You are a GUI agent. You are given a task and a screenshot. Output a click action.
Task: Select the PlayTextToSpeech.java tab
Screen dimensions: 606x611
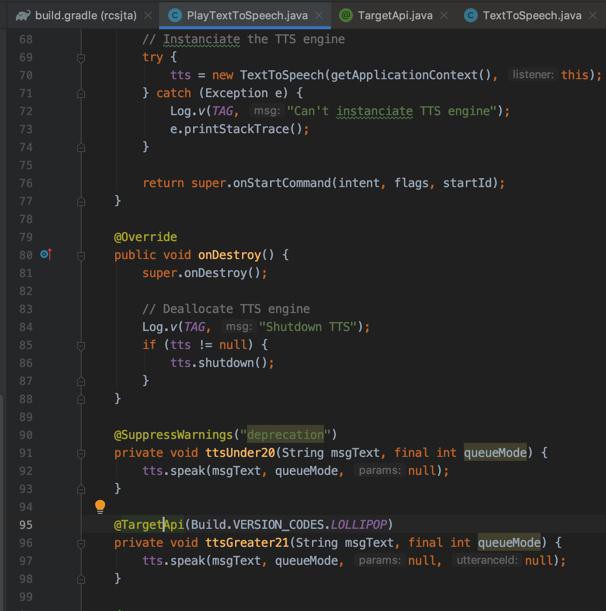[245, 15]
